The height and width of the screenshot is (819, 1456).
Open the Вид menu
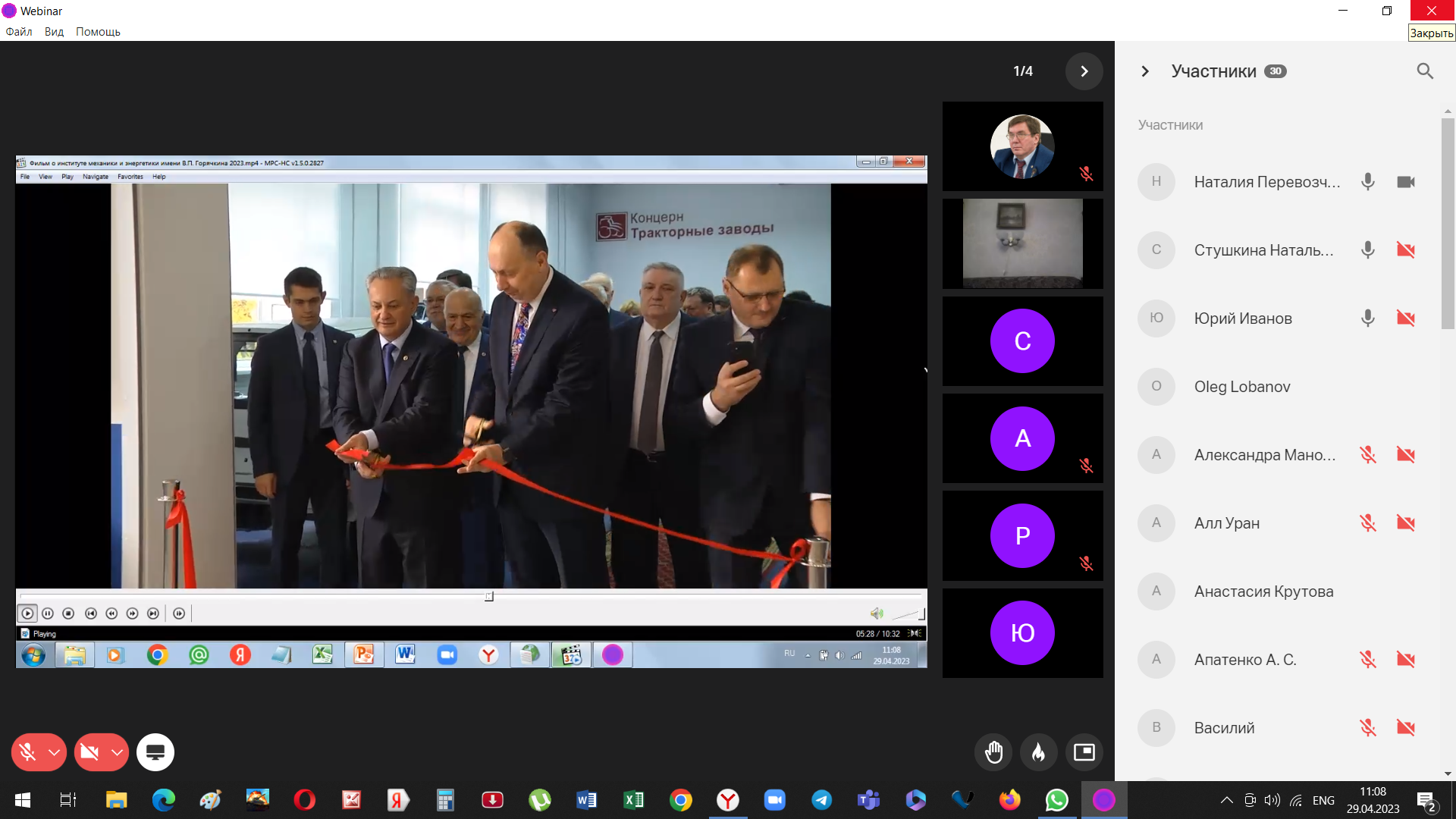pos(54,32)
